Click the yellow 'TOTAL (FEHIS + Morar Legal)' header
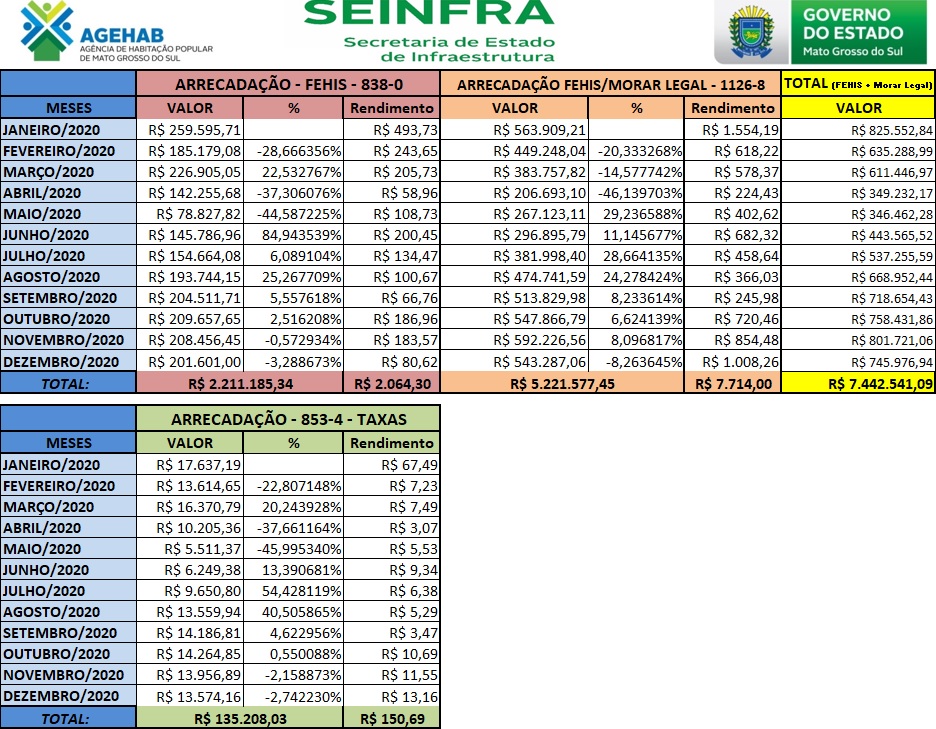The height and width of the screenshot is (729, 936). click(859, 84)
